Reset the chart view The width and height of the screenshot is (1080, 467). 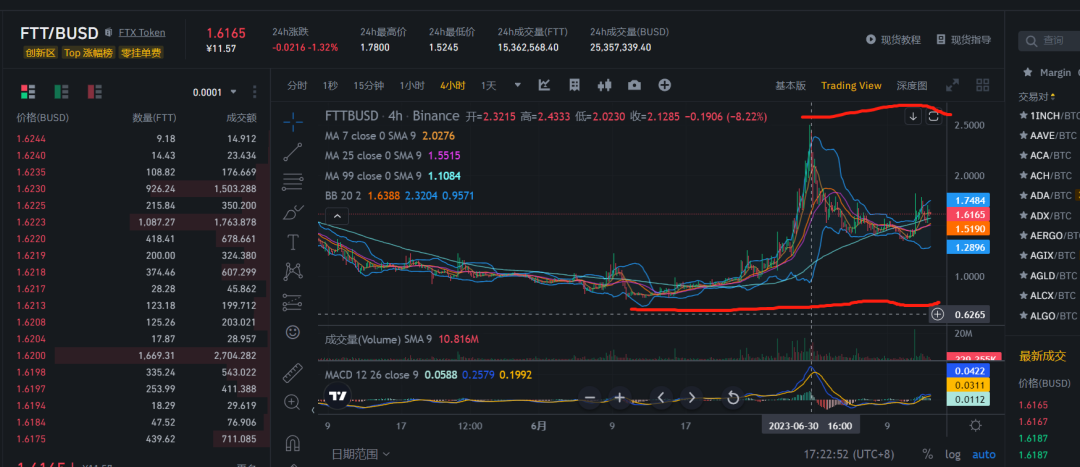(x=734, y=397)
